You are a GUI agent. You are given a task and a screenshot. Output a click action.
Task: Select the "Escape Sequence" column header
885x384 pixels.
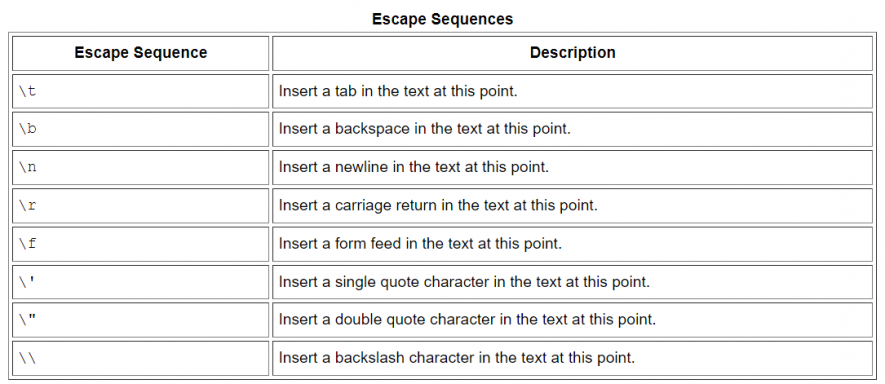tap(141, 53)
